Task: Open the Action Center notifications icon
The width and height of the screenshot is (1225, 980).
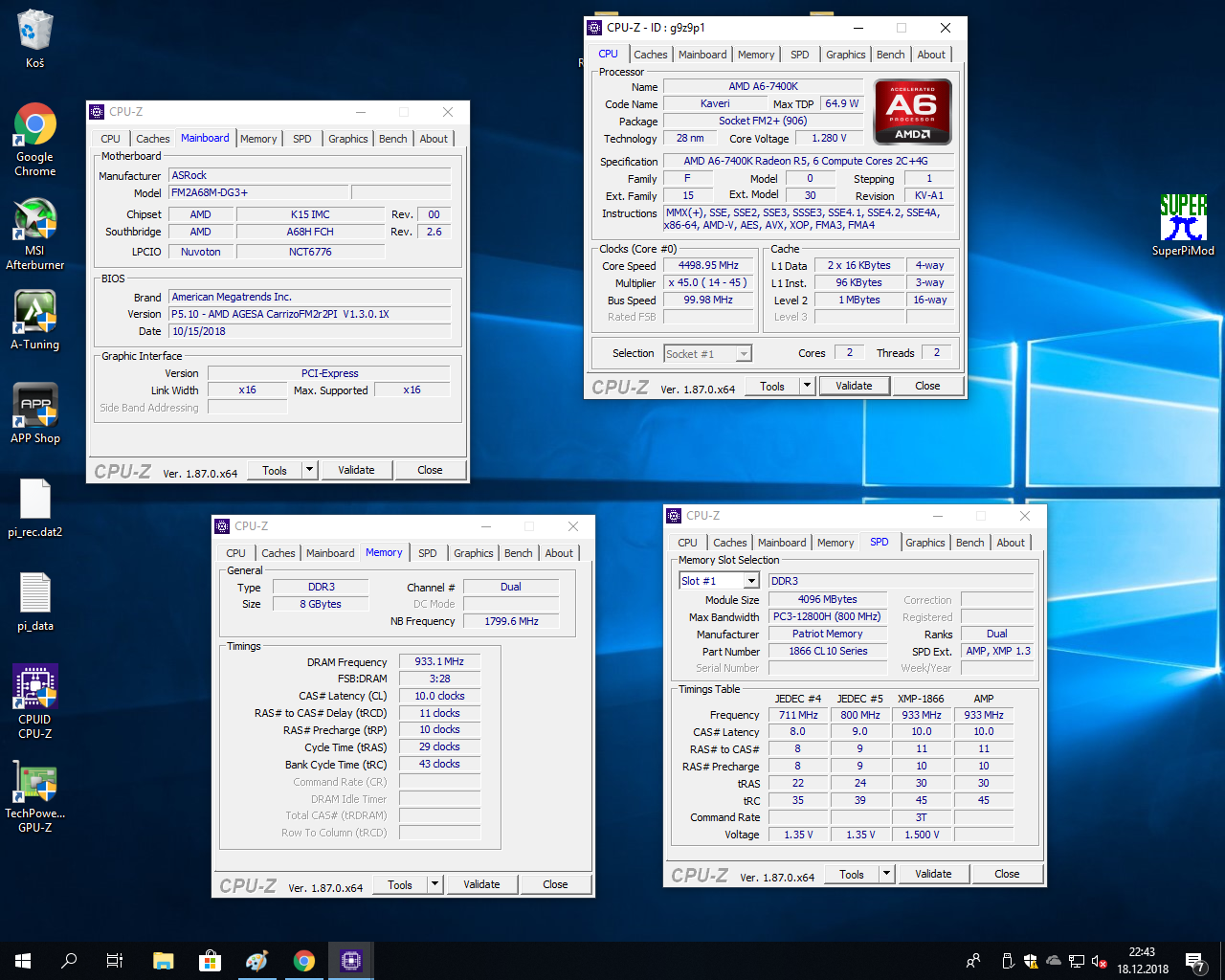Action: [x=1194, y=961]
